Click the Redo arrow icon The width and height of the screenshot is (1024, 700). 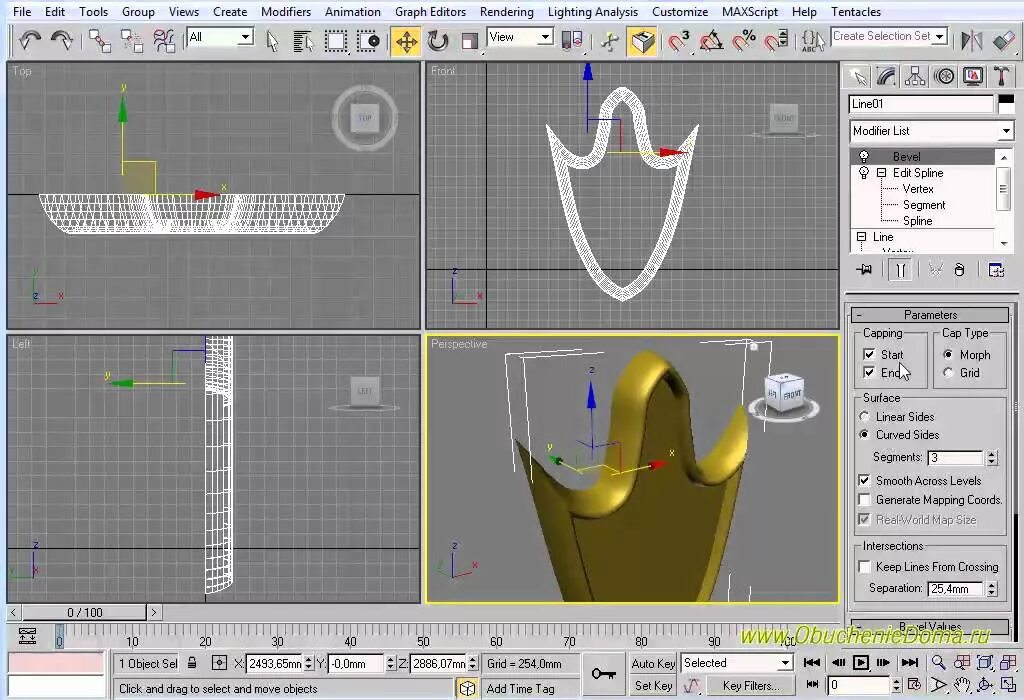click(x=62, y=41)
